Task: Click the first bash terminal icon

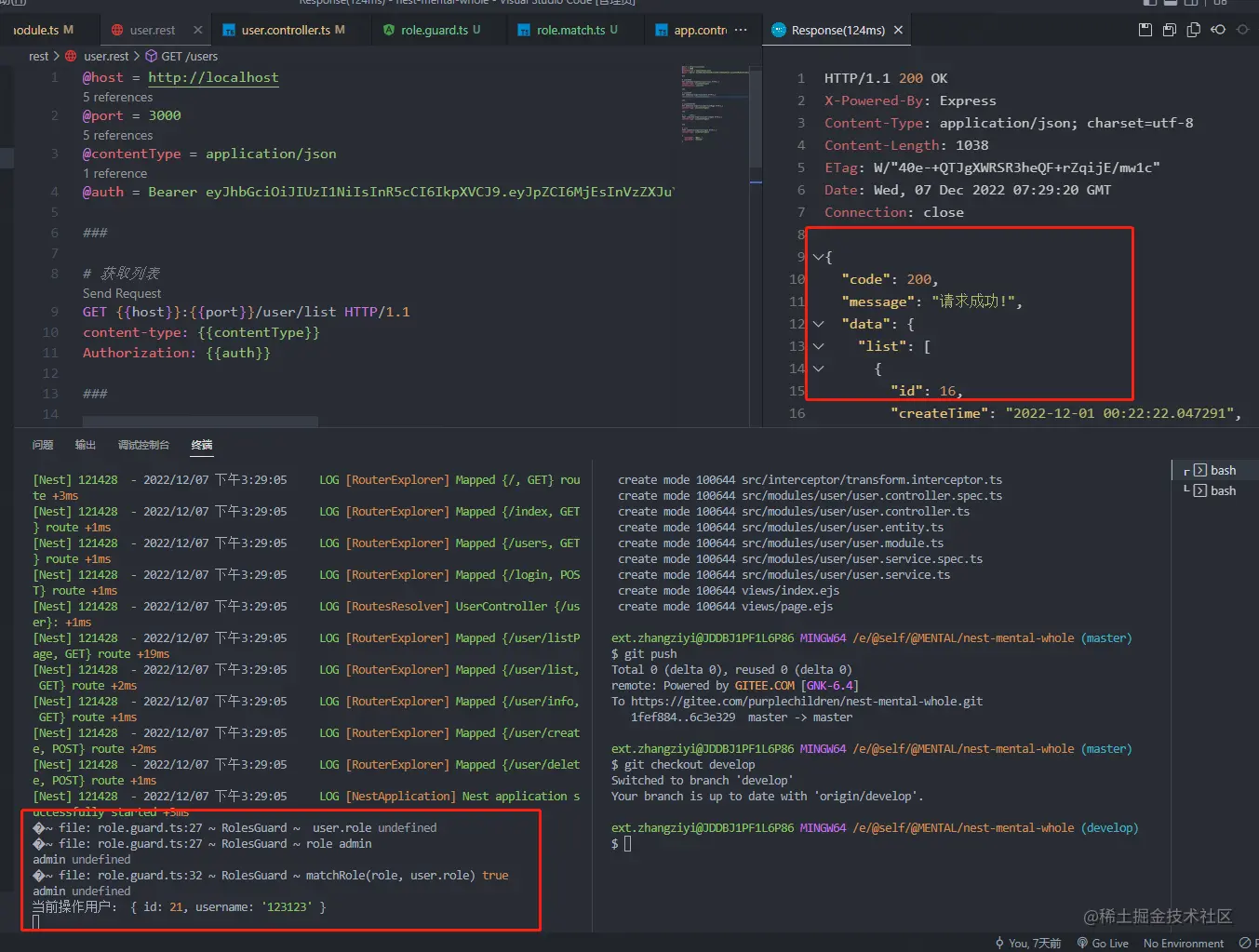Action: pyautogui.click(x=1200, y=470)
